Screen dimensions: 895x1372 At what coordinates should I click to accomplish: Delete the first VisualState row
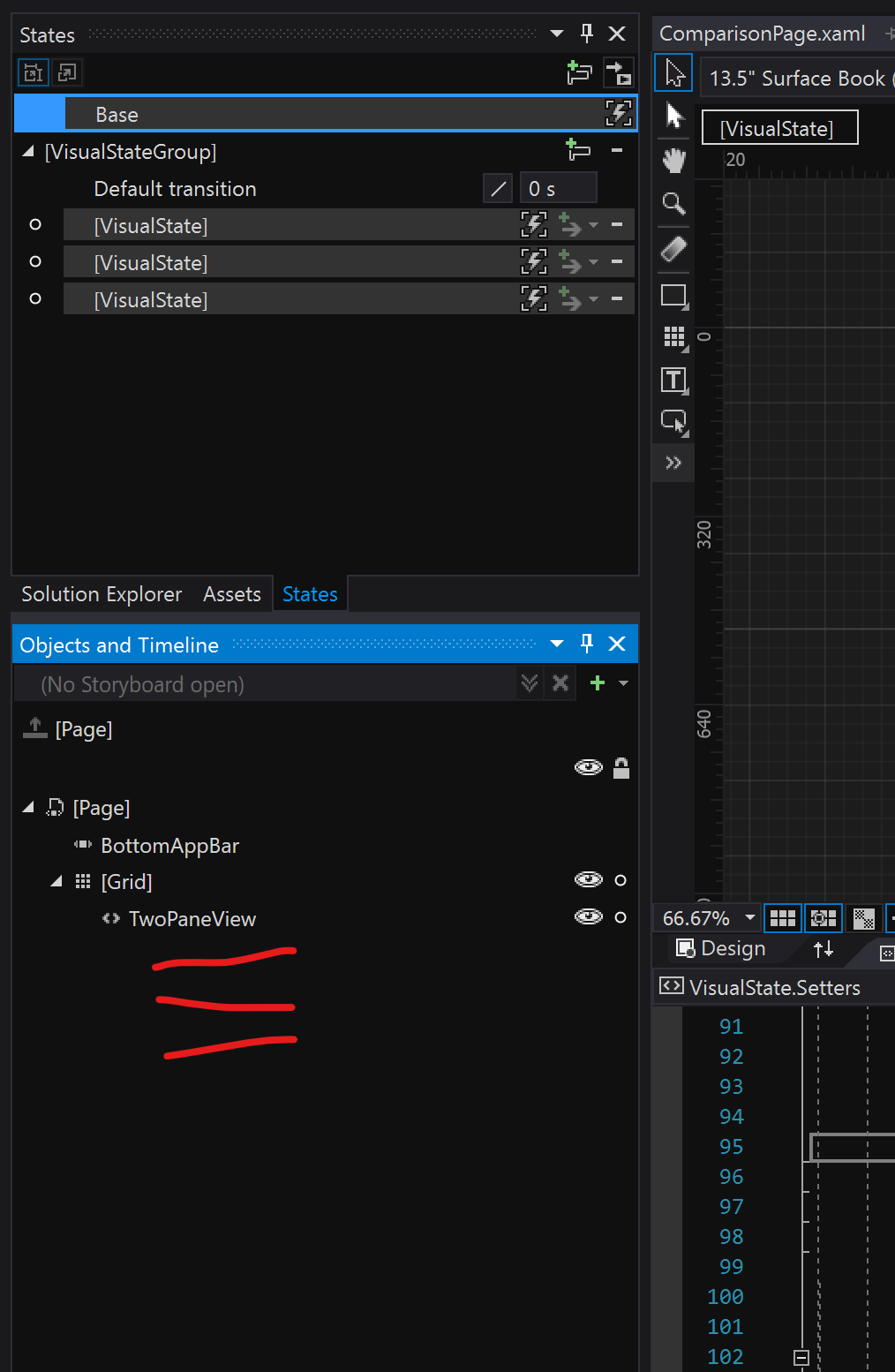617,225
